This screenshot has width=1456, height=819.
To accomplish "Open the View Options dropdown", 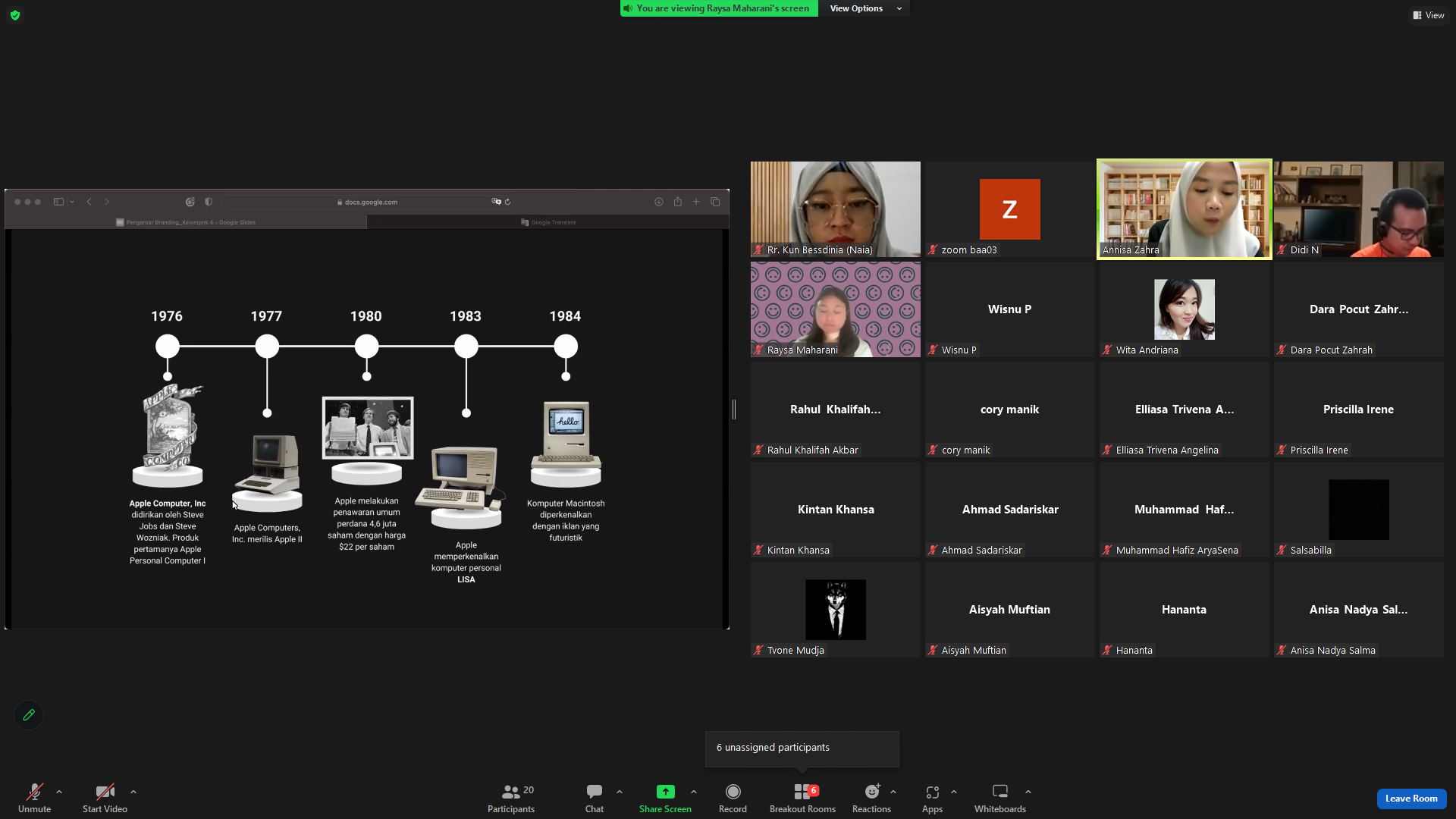I will (865, 8).
